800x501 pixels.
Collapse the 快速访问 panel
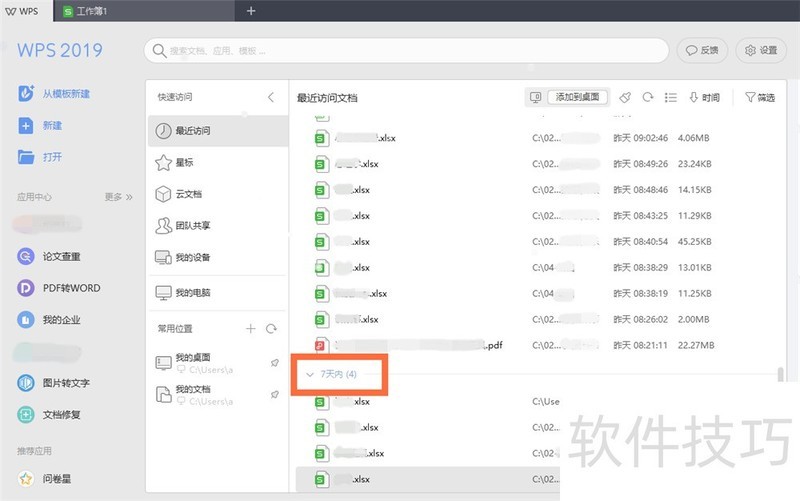(x=271, y=97)
